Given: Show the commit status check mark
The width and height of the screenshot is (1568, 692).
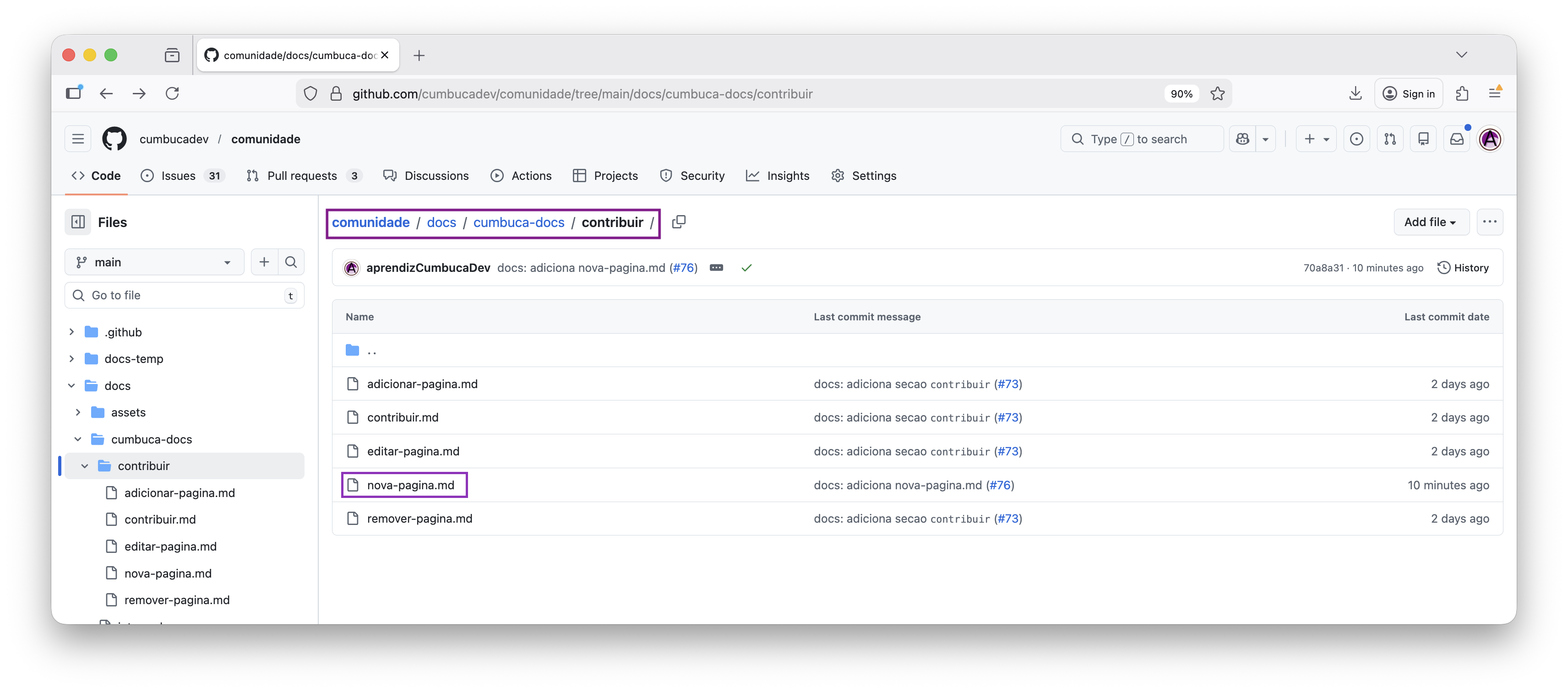Looking at the screenshot, I should point(746,268).
